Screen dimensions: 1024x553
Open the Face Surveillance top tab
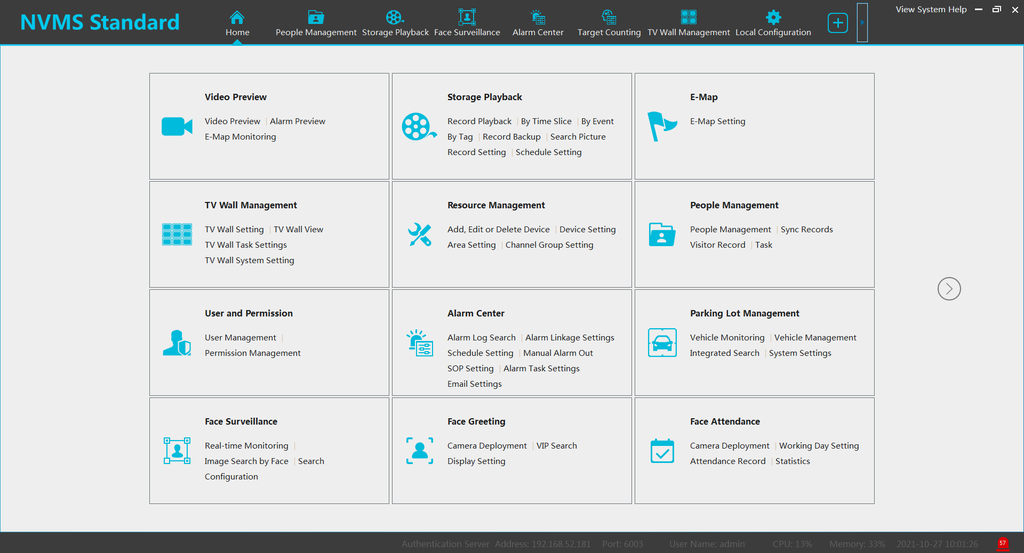click(467, 23)
